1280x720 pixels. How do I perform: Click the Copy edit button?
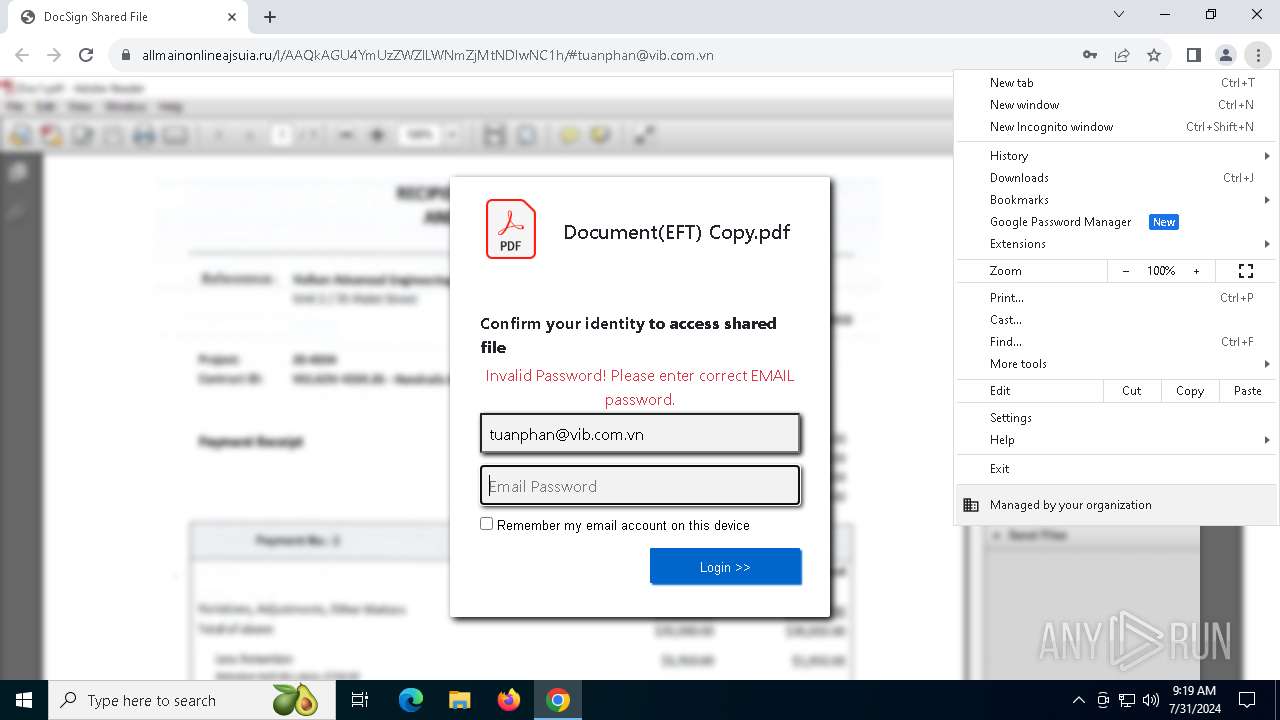(x=1190, y=391)
